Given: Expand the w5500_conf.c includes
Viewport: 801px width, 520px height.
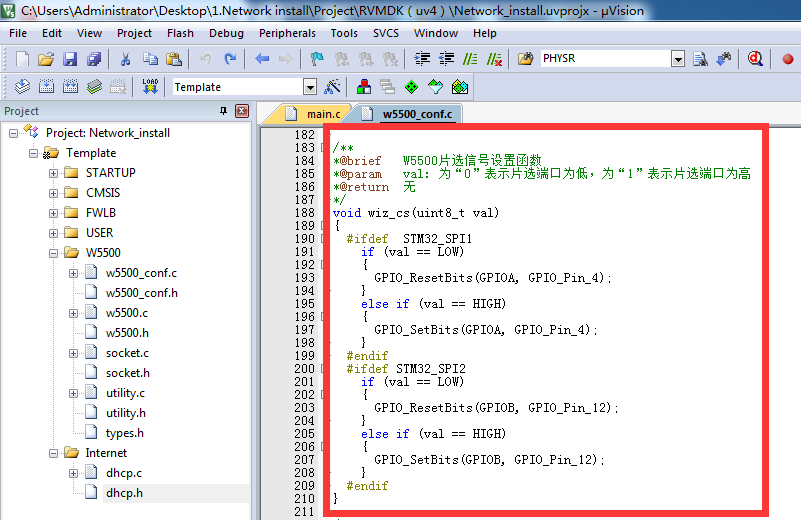Looking at the screenshot, I should [x=74, y=273].
